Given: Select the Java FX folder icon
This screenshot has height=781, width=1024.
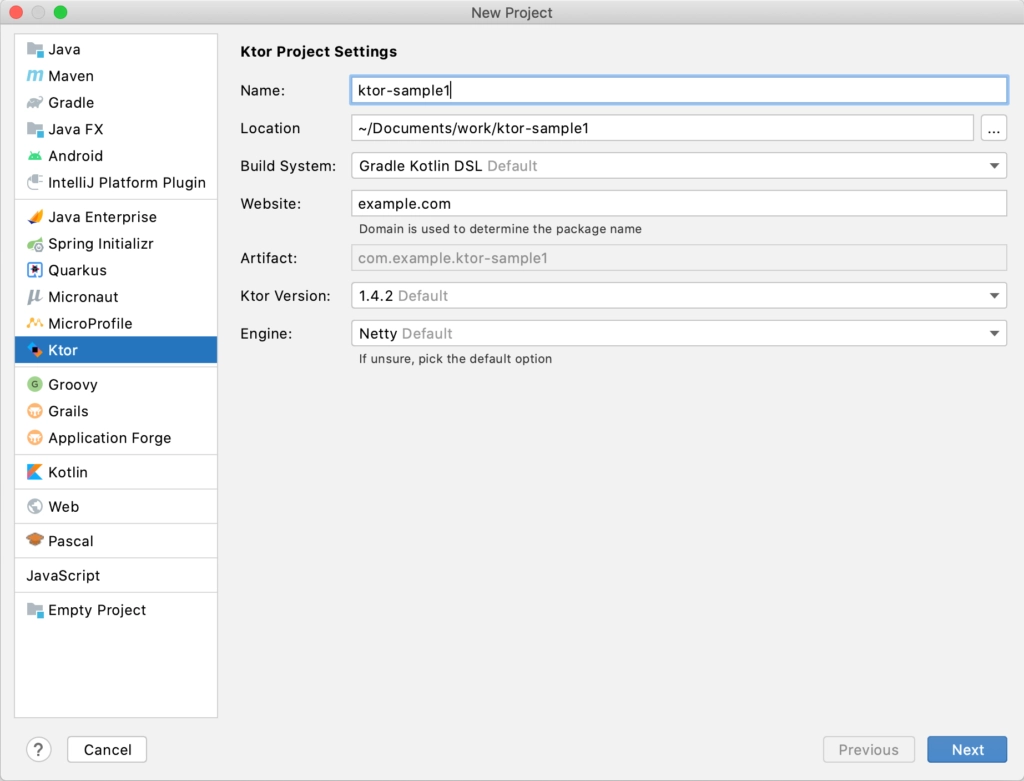Looking at the screenshot, I should coord(35,129).
